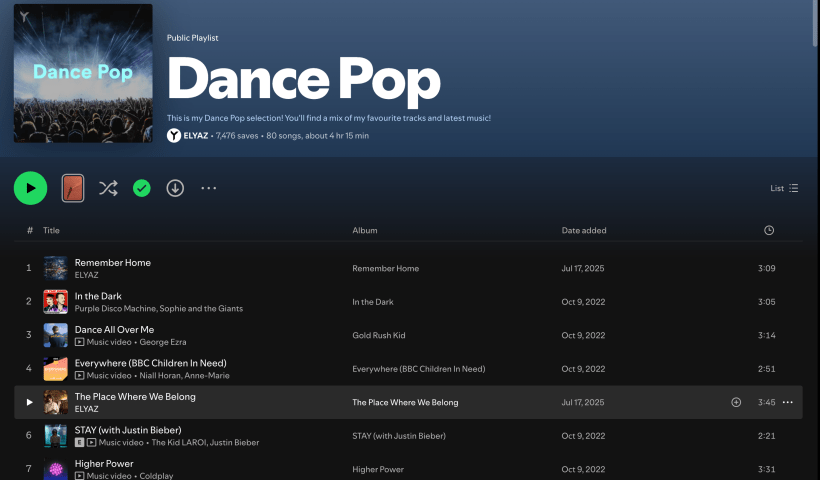This screenshot has height=480, width=820.
Task: Download the playlist with the arrow icon
Action: (x=175, y=188)
